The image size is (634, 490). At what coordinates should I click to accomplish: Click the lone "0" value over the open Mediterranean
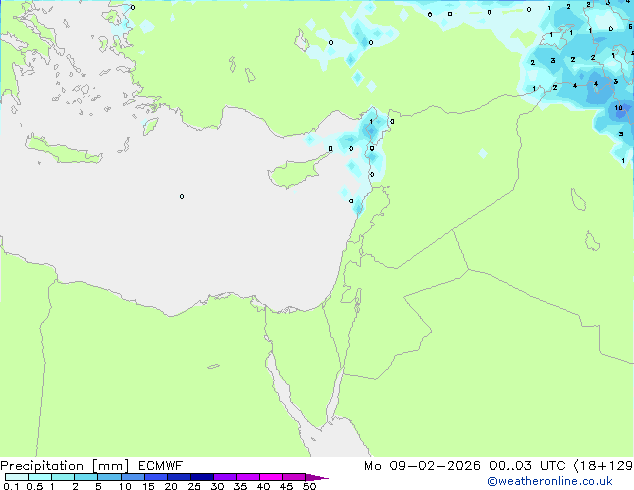[182, 196]
